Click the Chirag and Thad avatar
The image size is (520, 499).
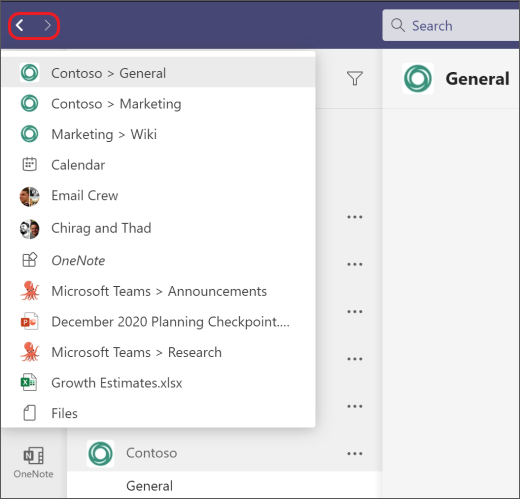click(x=29, y=229)
